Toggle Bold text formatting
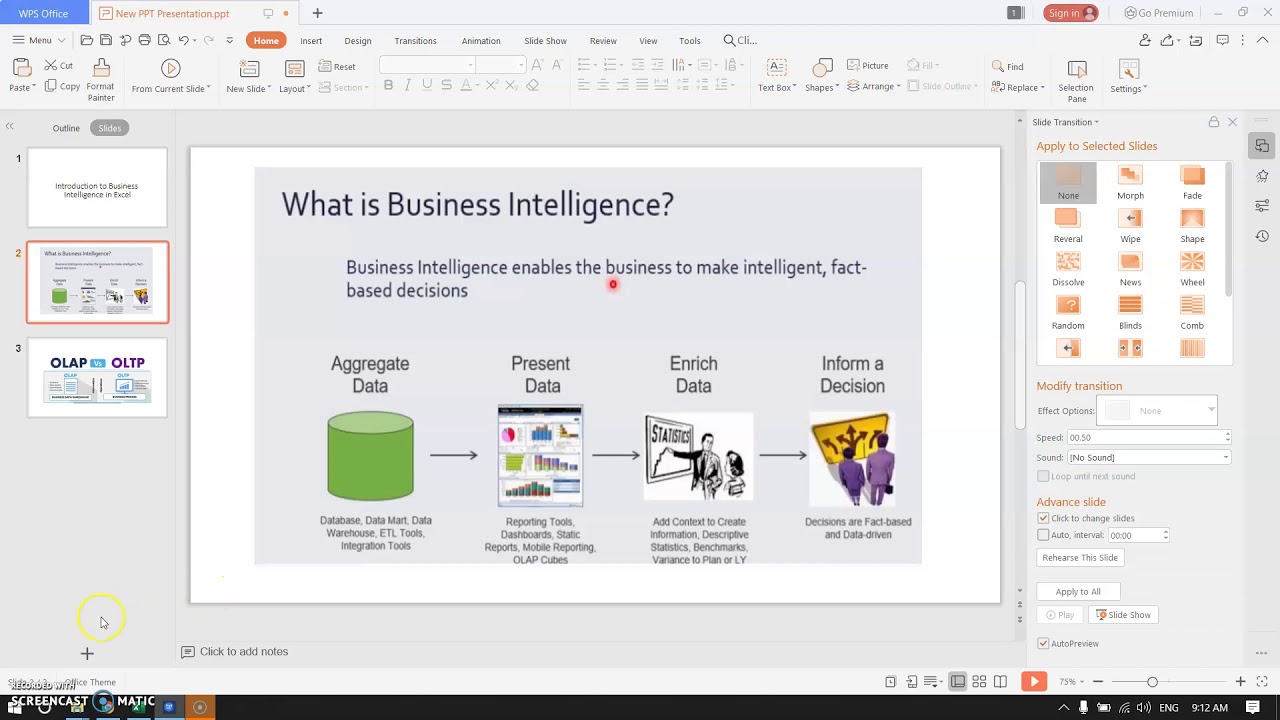Image resolution: width=1280 pixels, height=720 pixels. tap(388, 85)
